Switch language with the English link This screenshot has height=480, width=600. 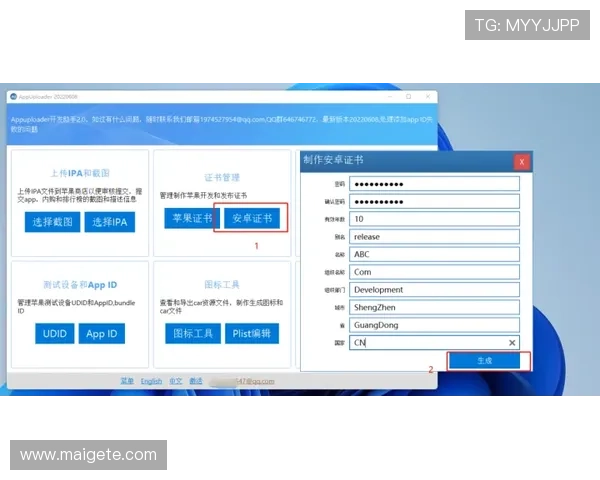click(151, 381)
